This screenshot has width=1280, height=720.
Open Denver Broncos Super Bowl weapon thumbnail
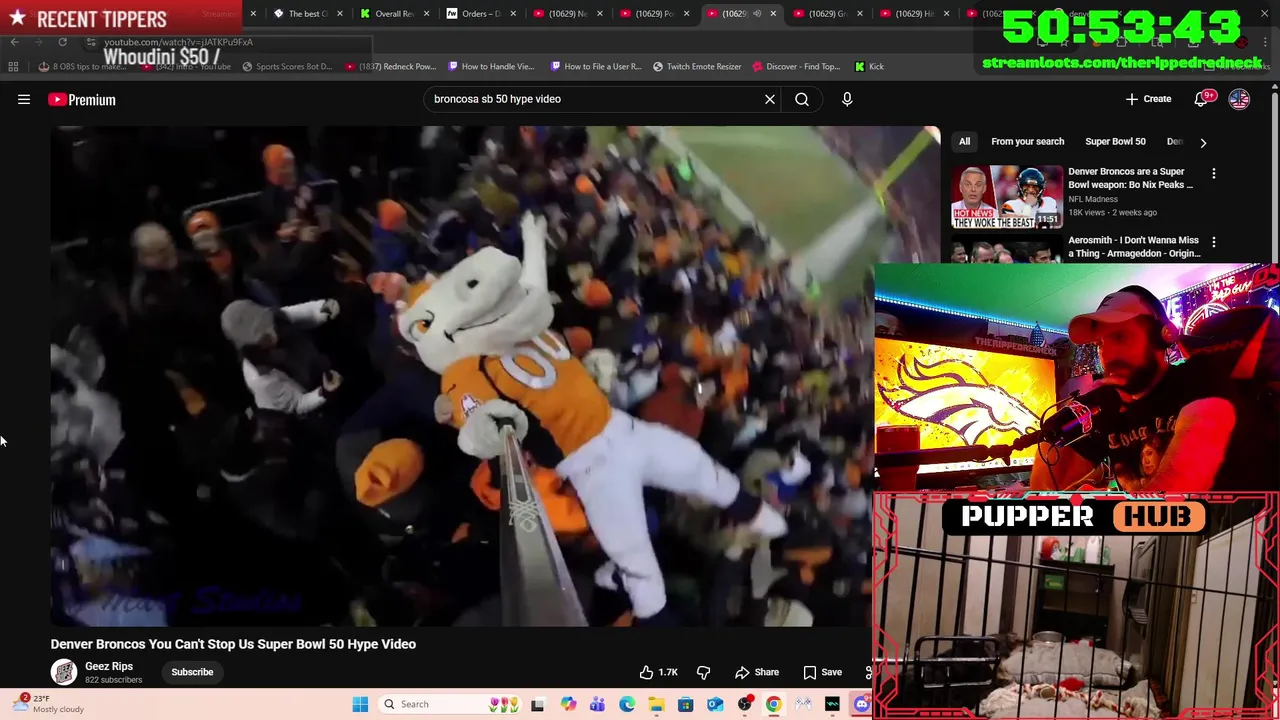click(x=1007, y=197)
